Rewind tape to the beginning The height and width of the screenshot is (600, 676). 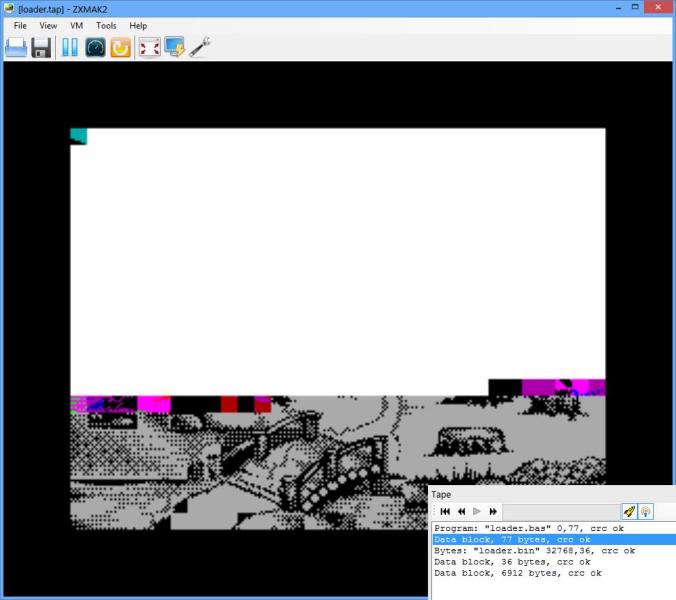[445, 511]
